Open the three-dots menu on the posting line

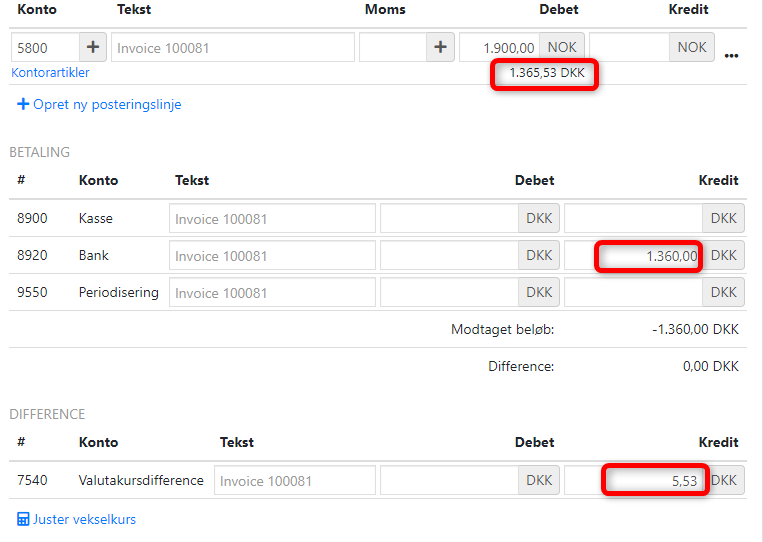tap(732, 53)
